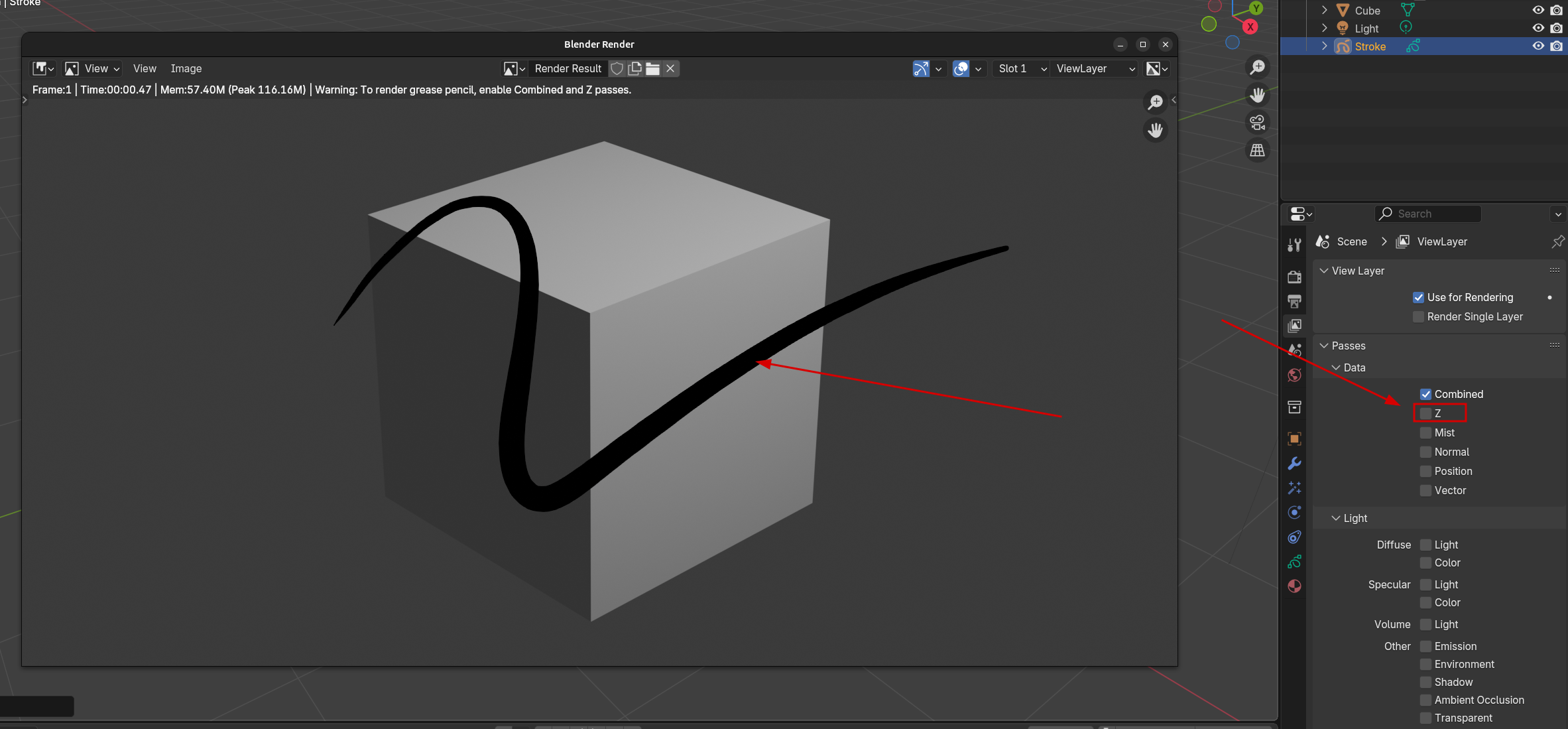Click the properties Search field

coord(1428,214)
